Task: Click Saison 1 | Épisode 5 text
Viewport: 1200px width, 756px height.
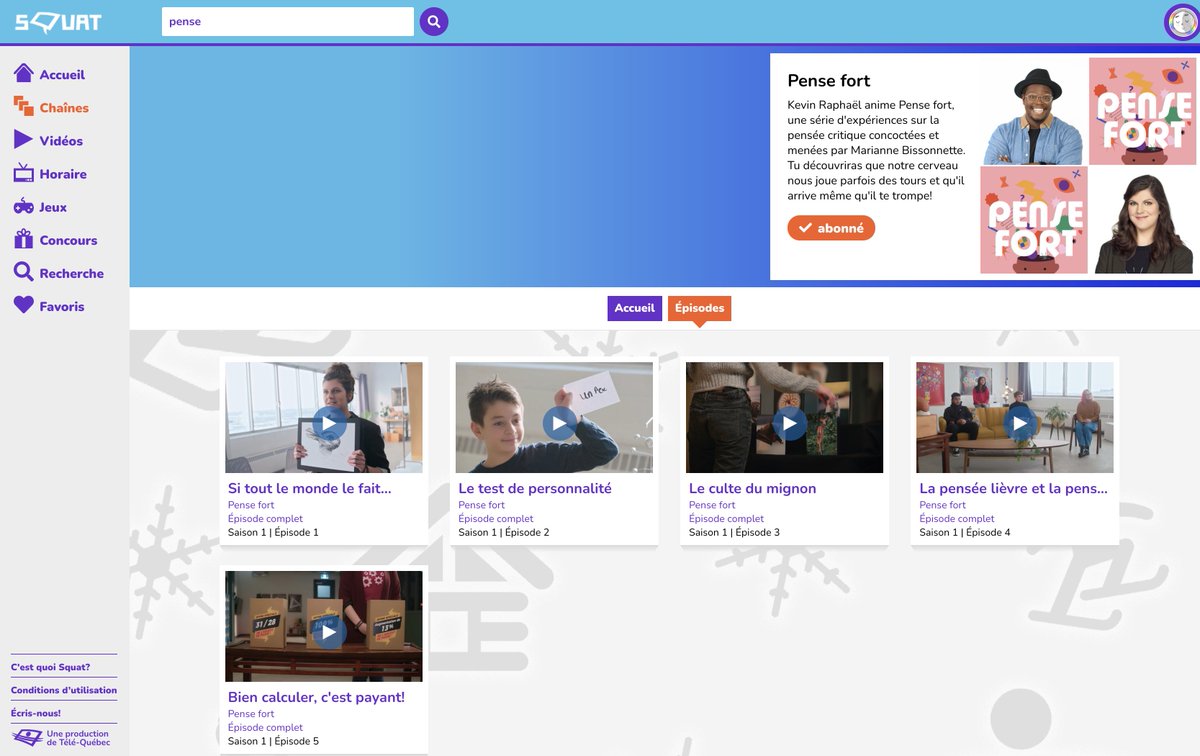Action: pyautogui.click(x=273, y=741)
